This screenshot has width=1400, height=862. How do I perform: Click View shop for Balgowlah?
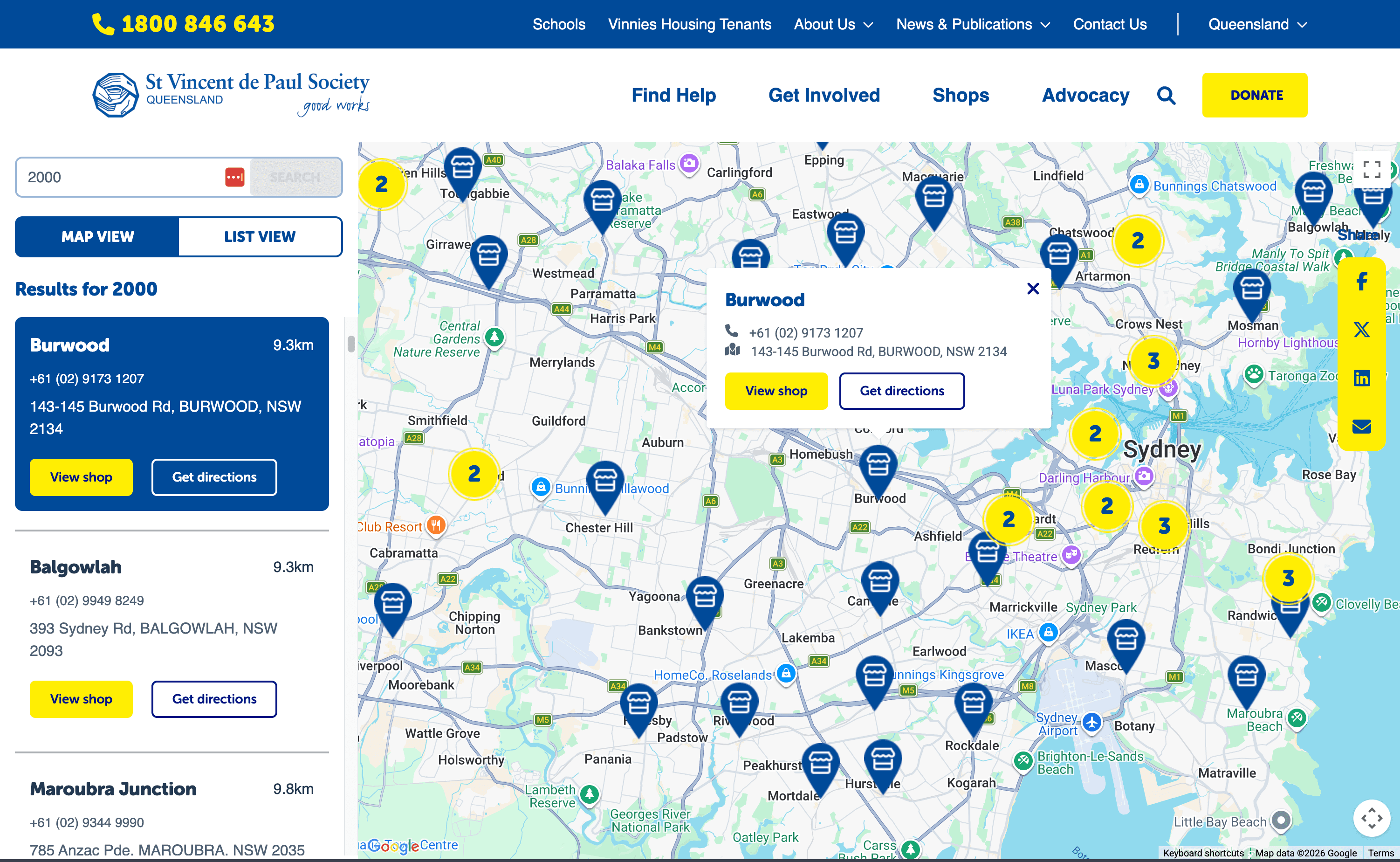81,699
